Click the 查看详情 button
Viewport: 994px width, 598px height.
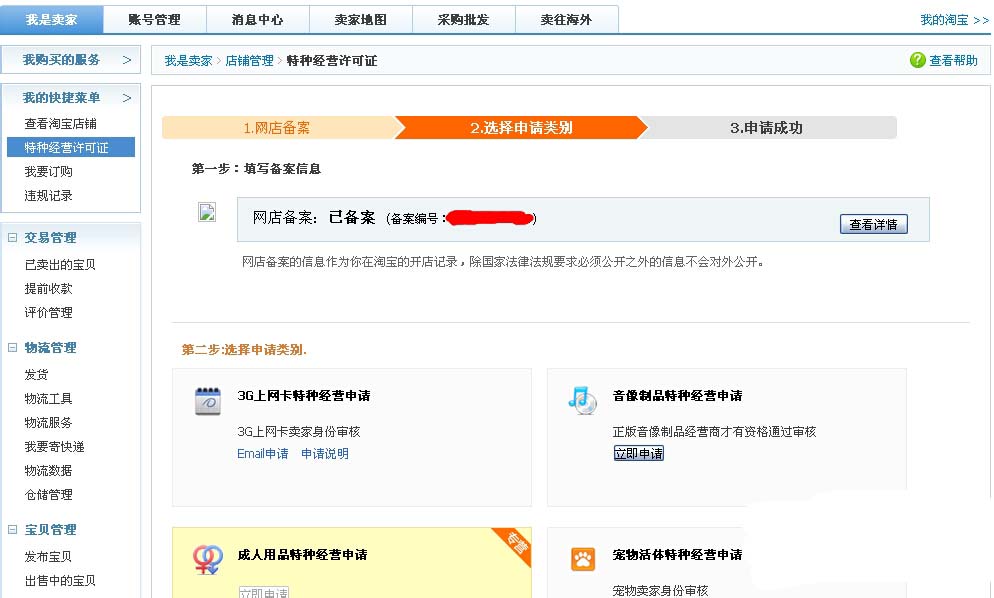tap(873, 225)
